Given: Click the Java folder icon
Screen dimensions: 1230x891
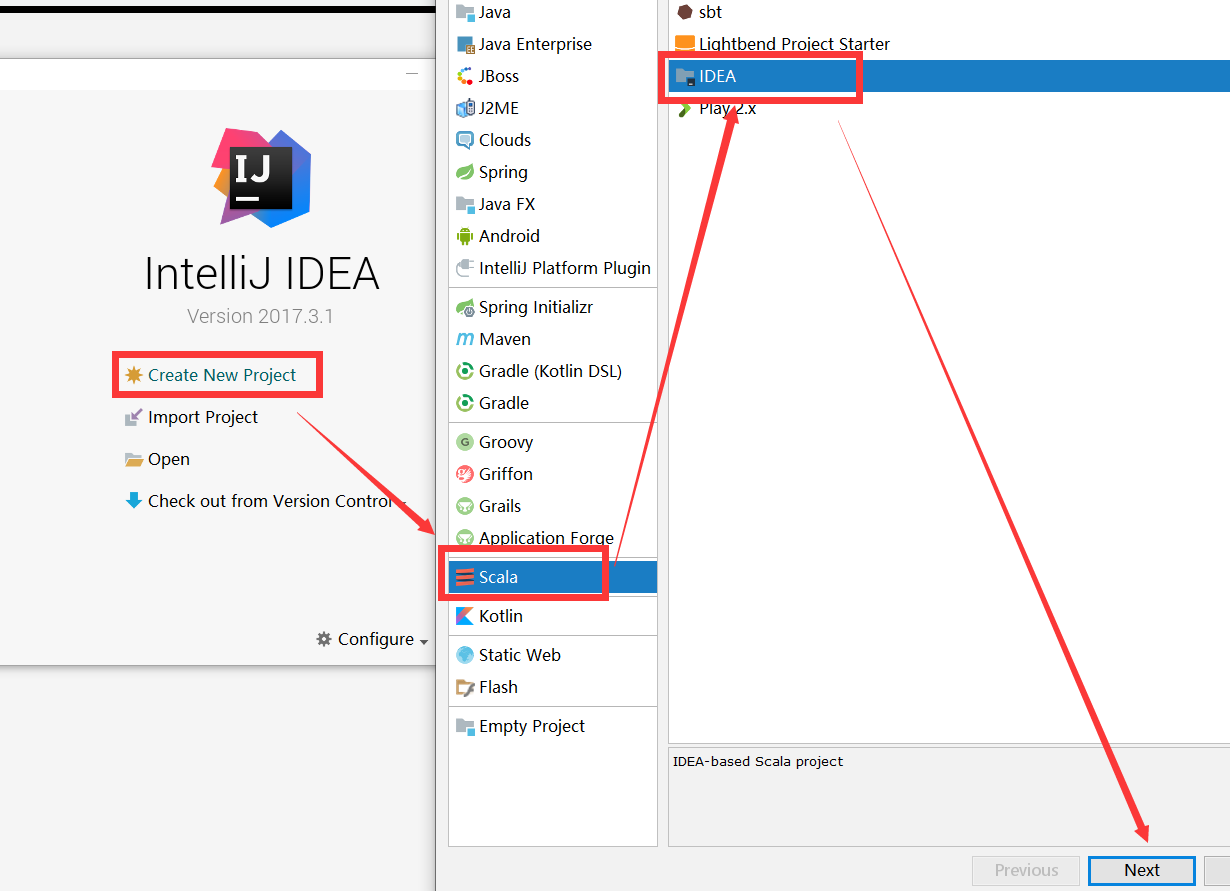Looking at the screenshot, I should tap(465, 12).
